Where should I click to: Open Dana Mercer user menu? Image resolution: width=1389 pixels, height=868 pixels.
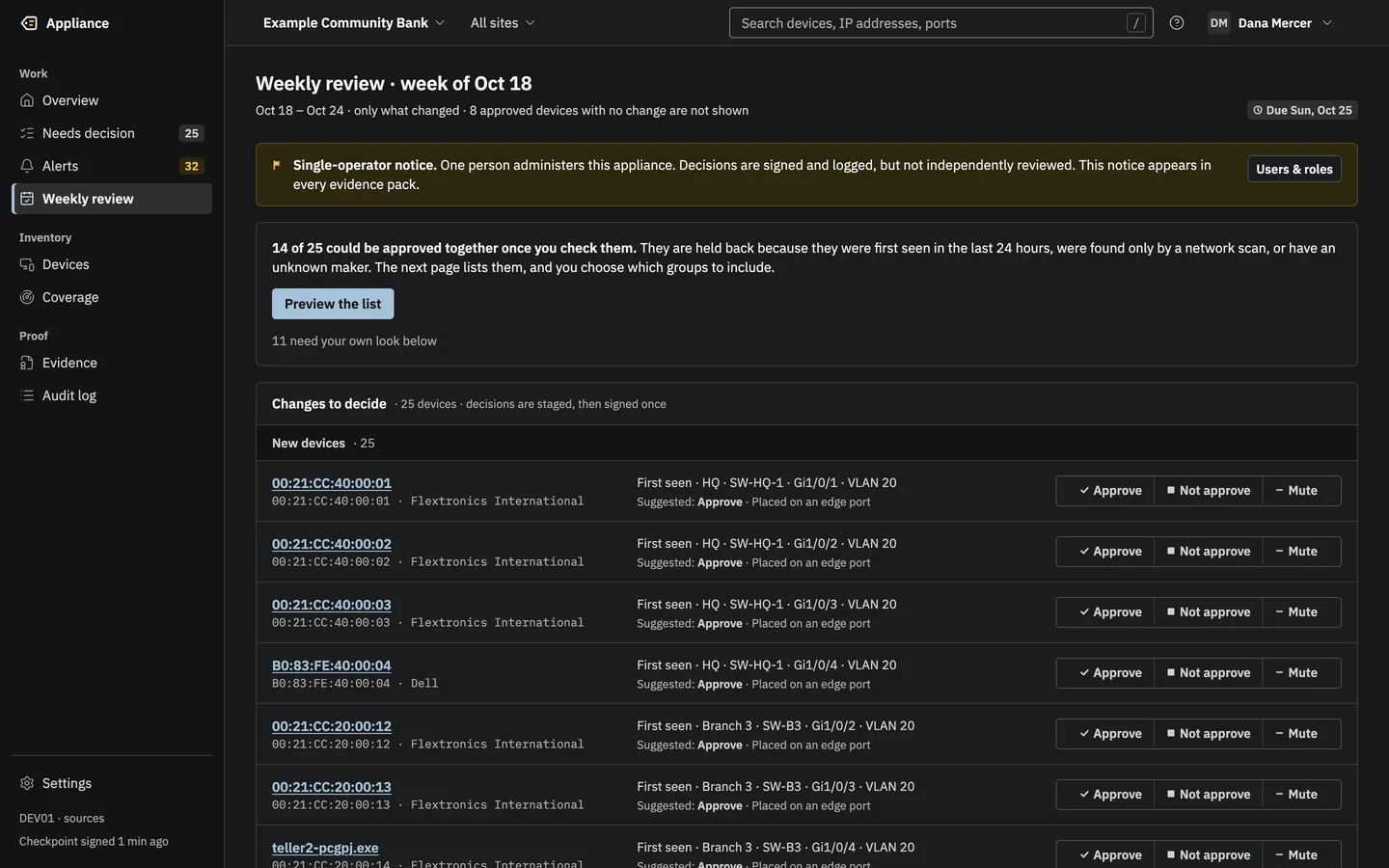coord(1270,23)
